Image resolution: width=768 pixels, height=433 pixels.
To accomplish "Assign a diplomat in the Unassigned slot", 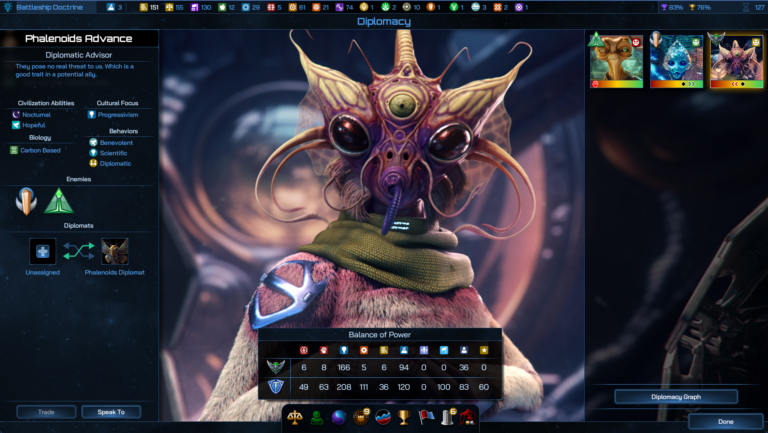I will 43,251.
